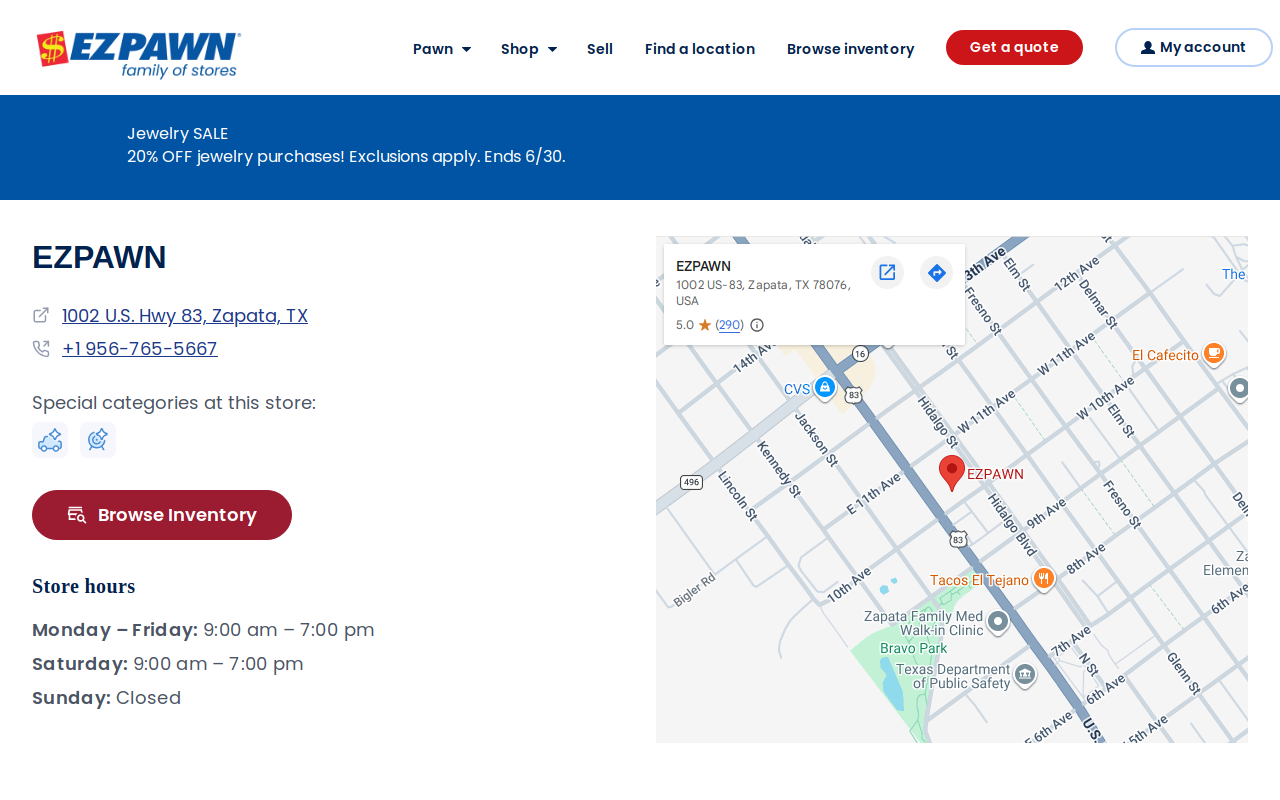Click the map address text 1002 US-83
This screenshot has height=800, width=1280.
point(763,292)
